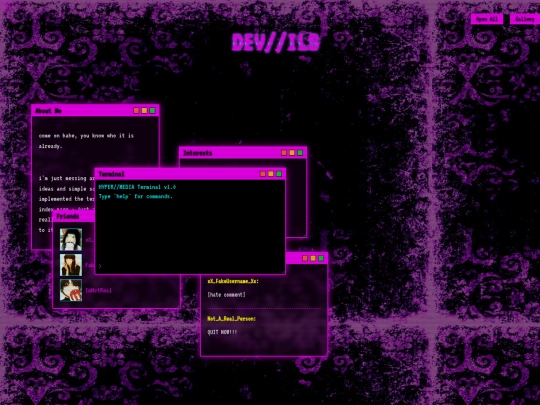Select the 'QUIT NOW!!!' comment text

click(222, 332)
